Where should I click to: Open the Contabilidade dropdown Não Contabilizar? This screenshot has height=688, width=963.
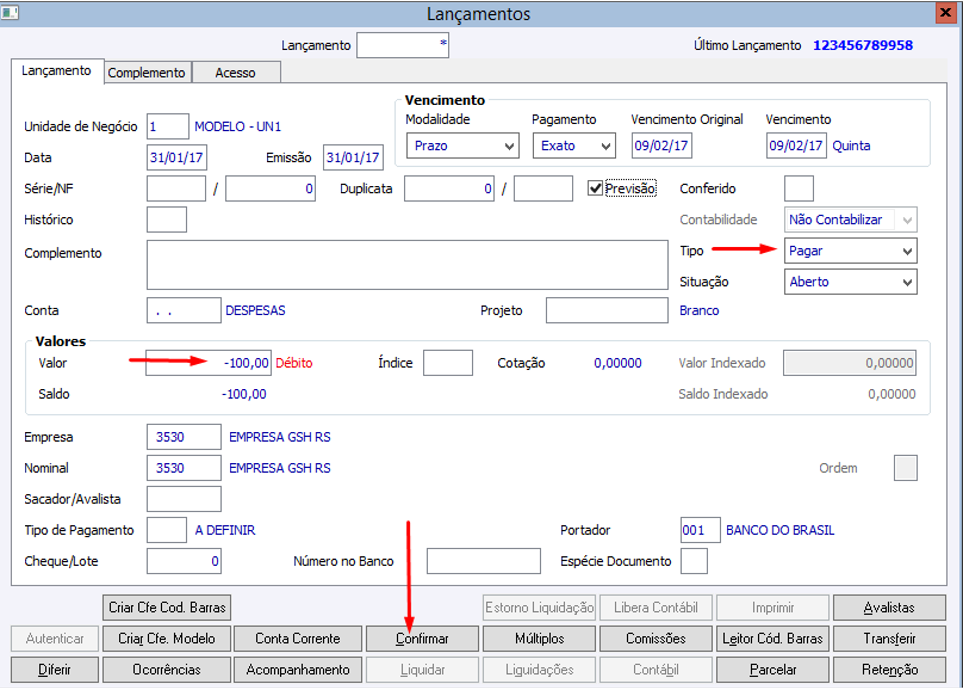coord(851,220)
